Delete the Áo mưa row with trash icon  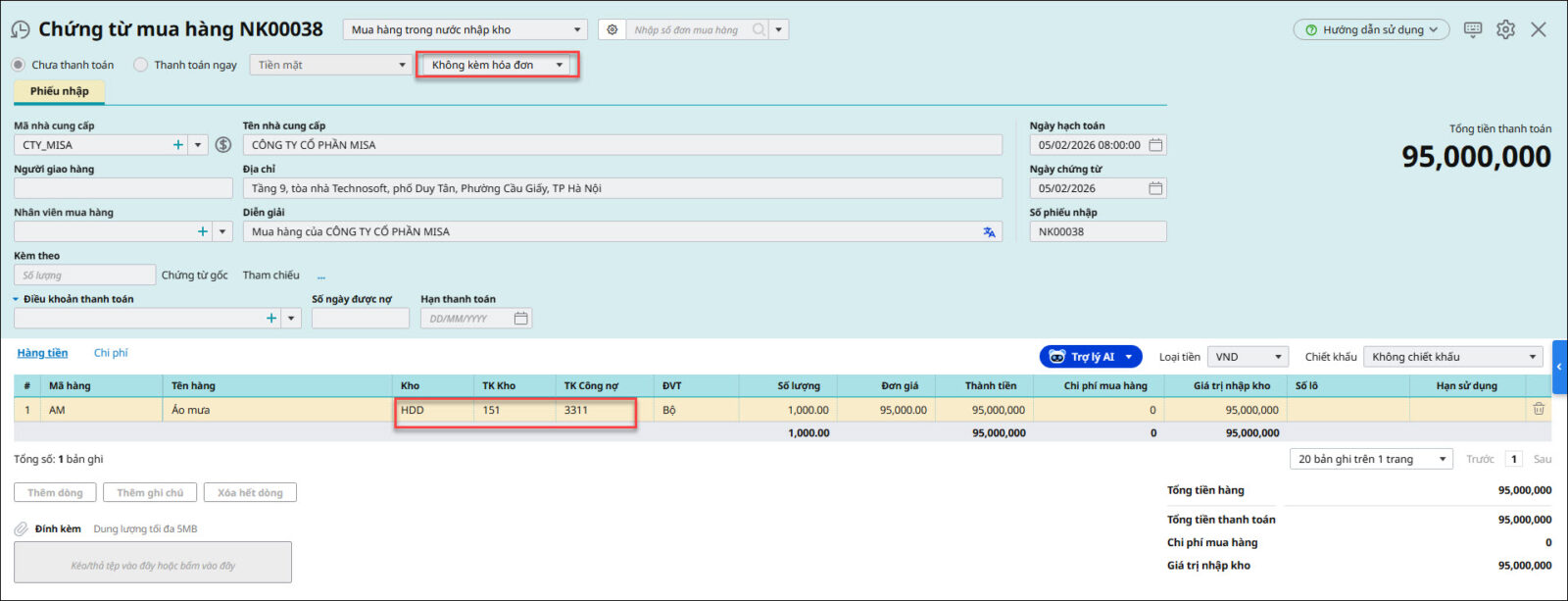pos(1539,410)
